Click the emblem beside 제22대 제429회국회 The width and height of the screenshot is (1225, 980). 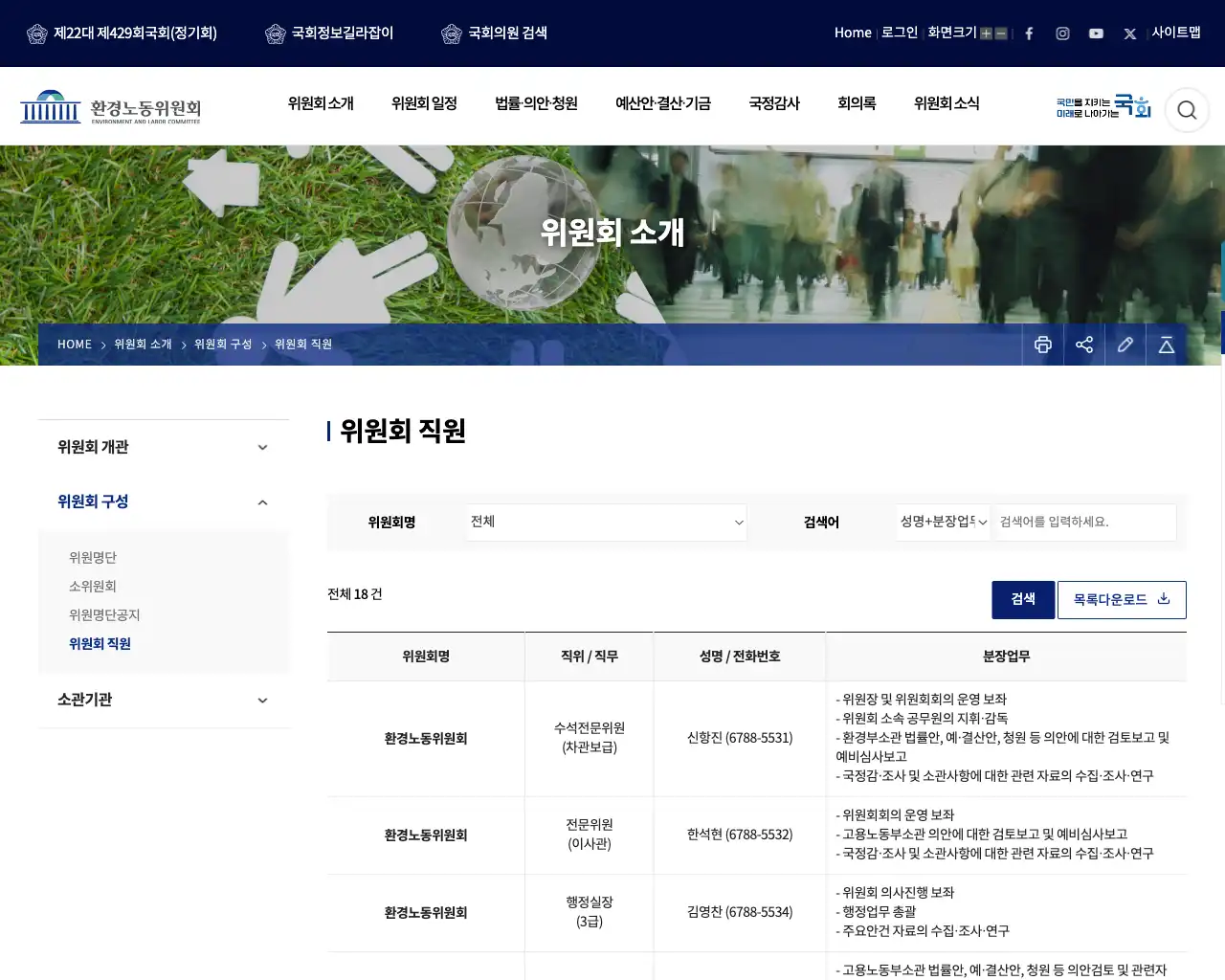37,33
